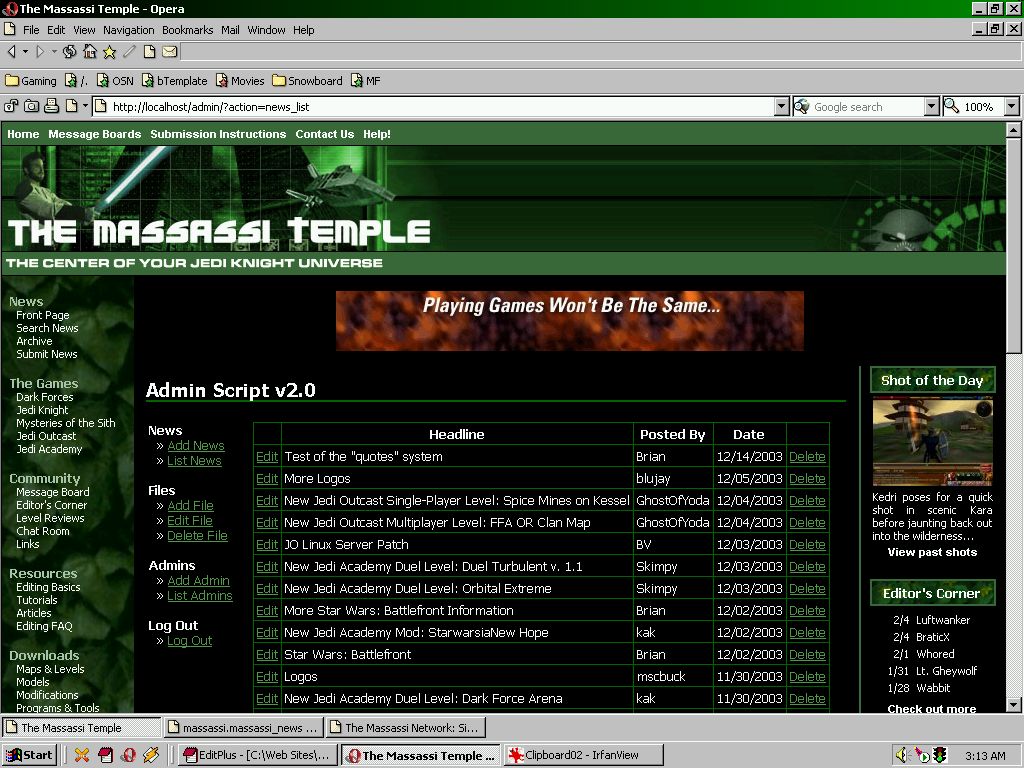Click the Google search icon

802,106
